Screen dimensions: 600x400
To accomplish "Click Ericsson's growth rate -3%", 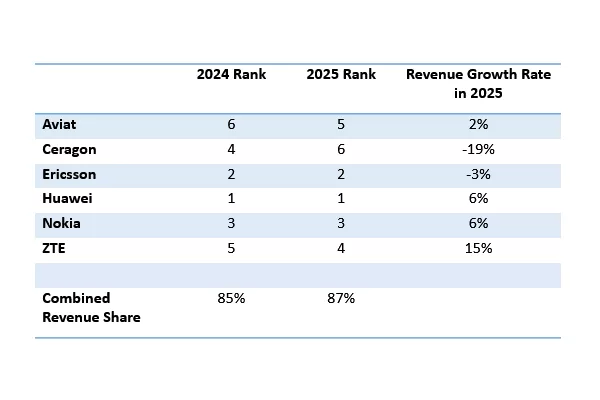I will coord(478,175).
